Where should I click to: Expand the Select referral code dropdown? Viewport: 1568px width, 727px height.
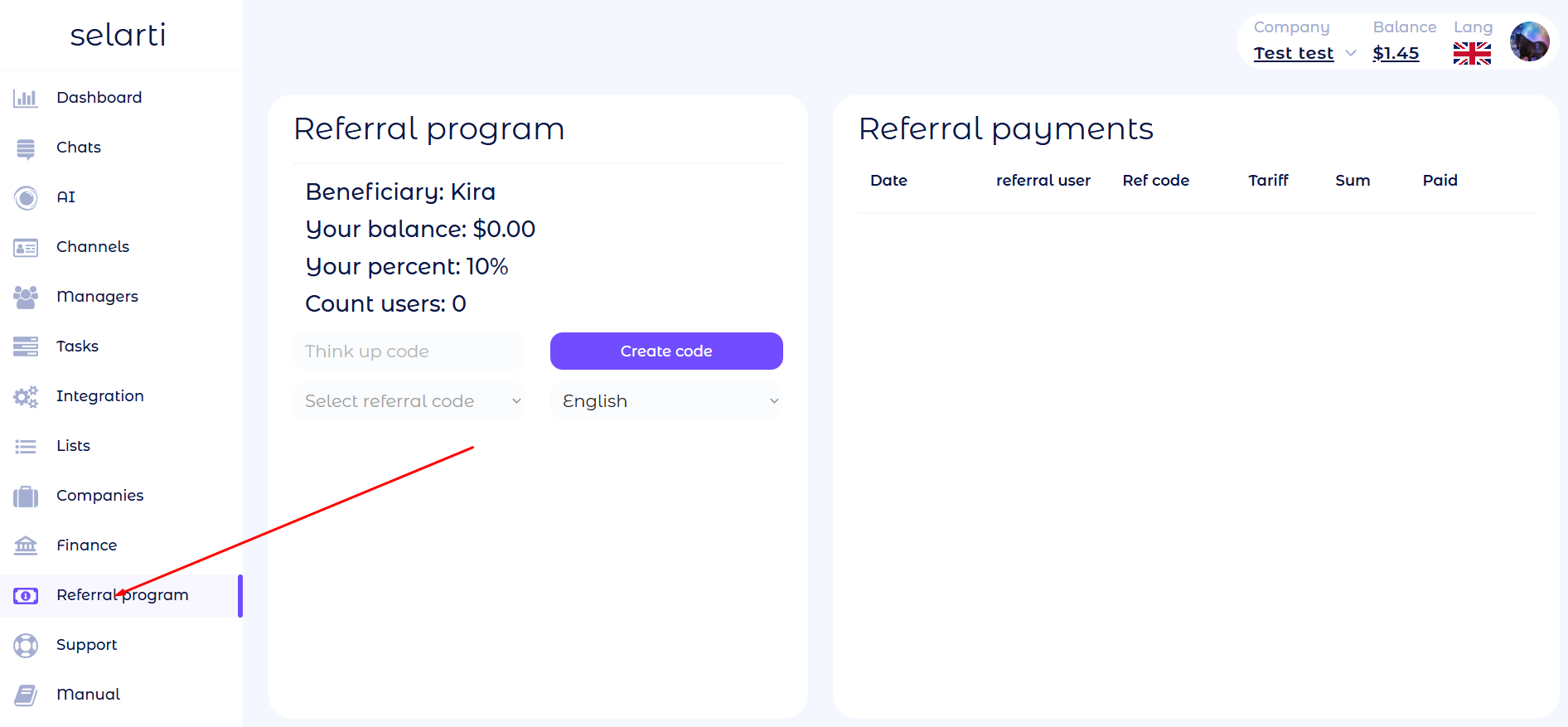[409, 401]
